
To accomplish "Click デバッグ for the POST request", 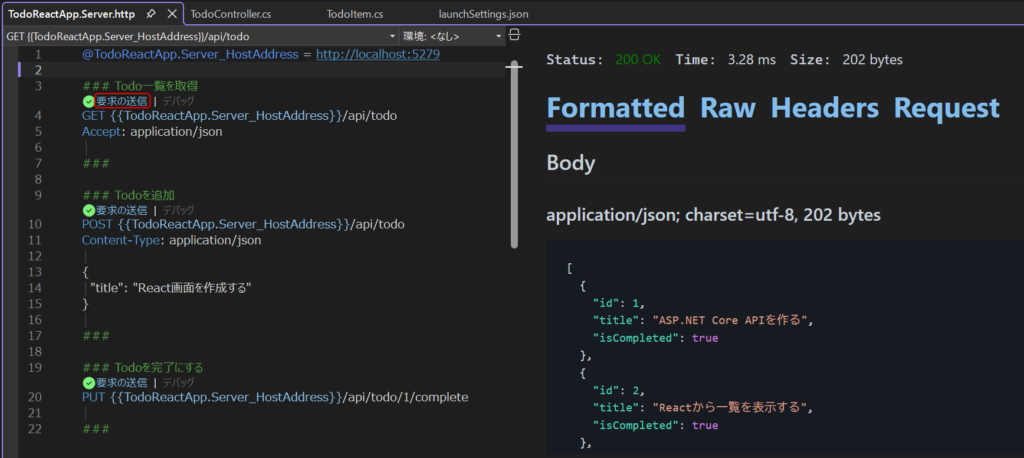I will coord(178,210).
